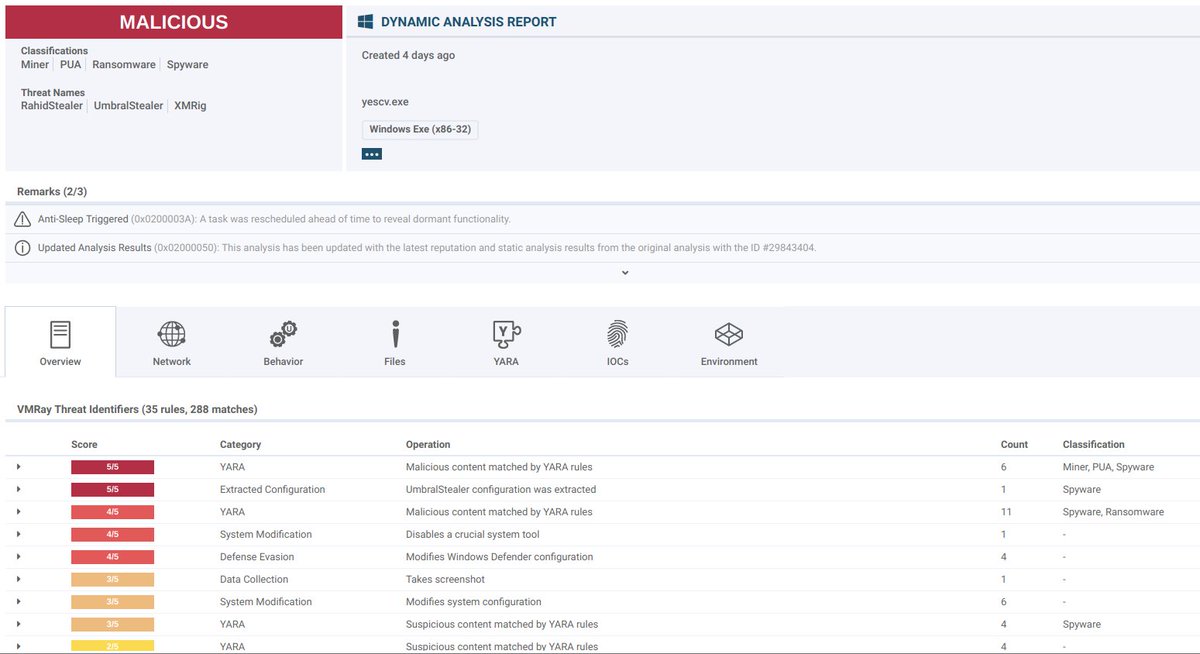Click the three-dots more button under file type

(372, 154)
